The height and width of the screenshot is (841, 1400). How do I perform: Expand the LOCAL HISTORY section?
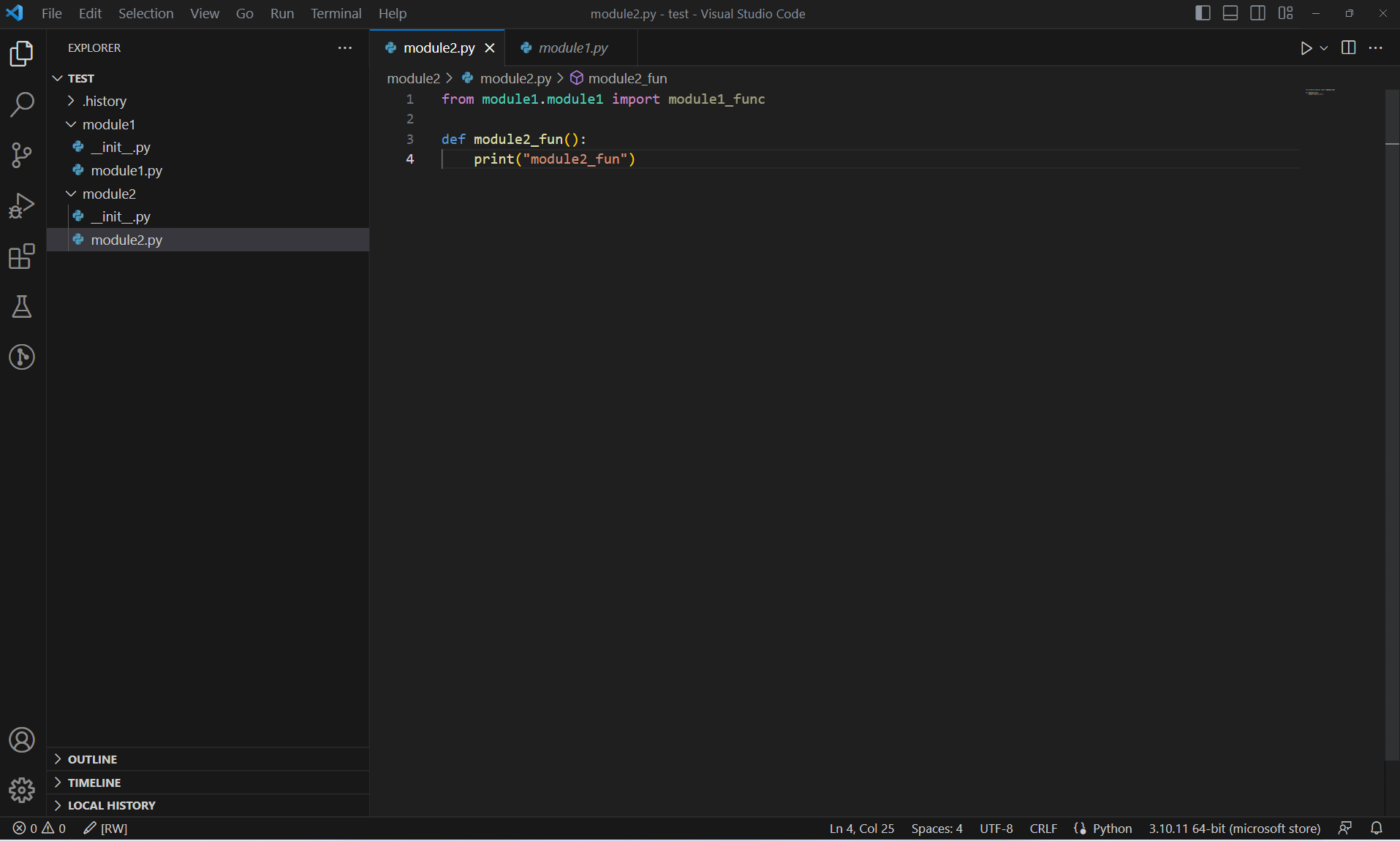pyautogui.click(x=208, y=805)
